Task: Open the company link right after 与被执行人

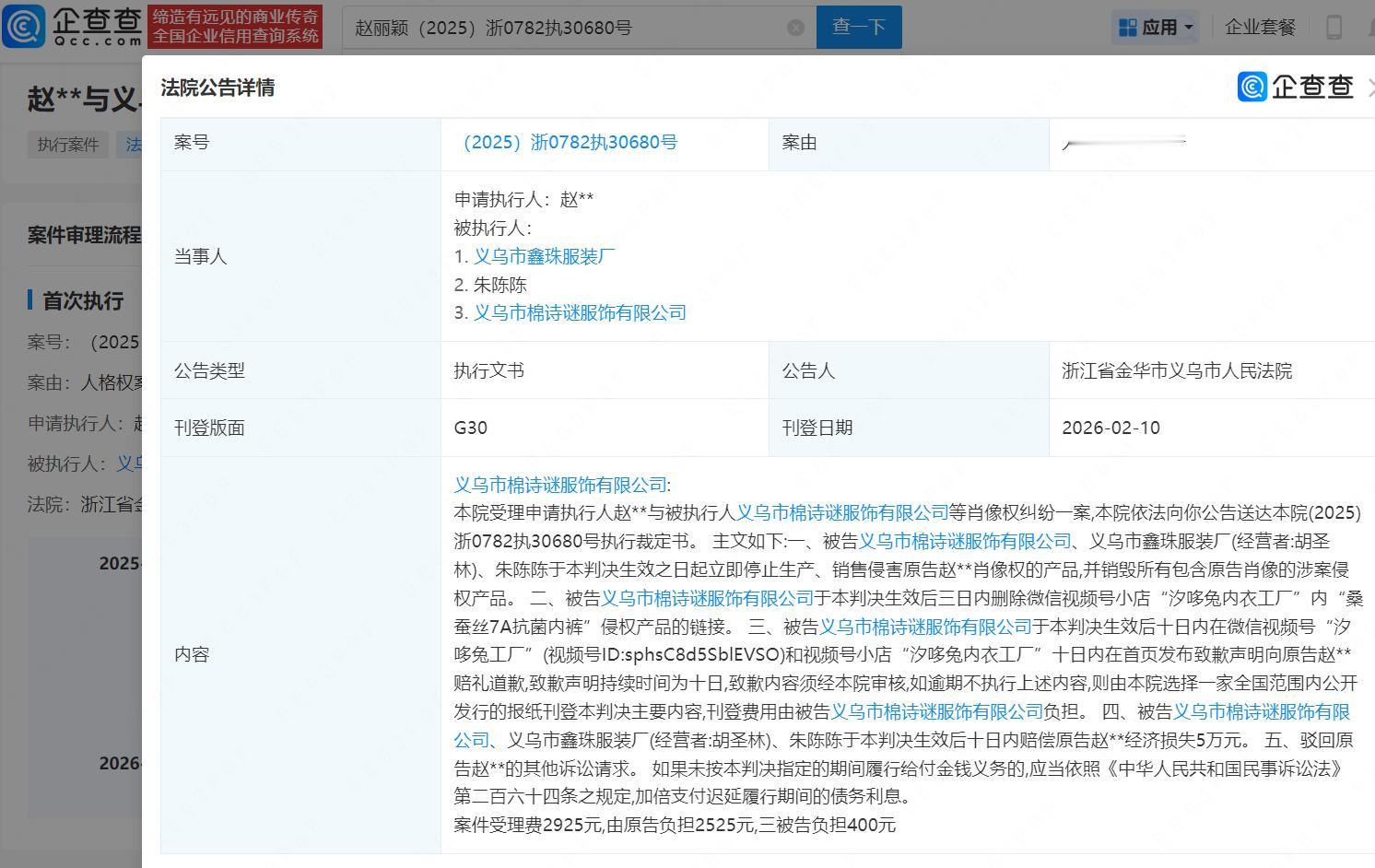Action: click(x=842, y=512)
